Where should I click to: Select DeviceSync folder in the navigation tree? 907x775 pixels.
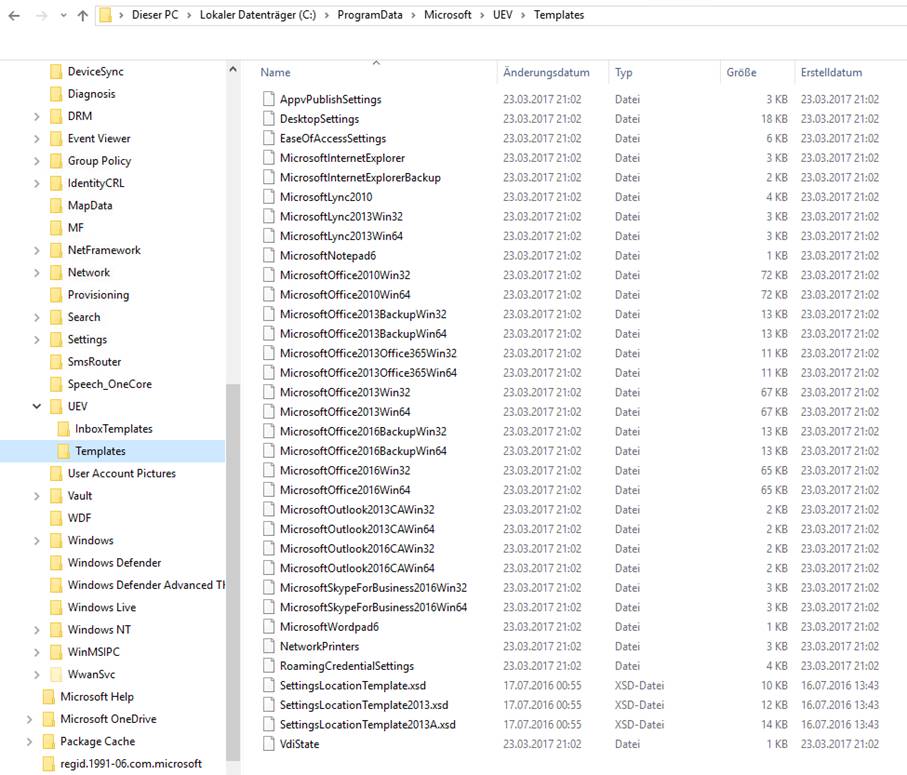coord(95,72)
